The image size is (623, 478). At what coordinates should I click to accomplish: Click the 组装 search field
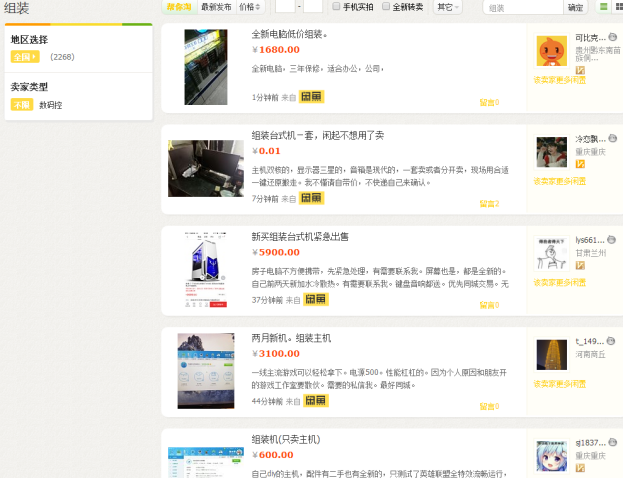point(523,8)
